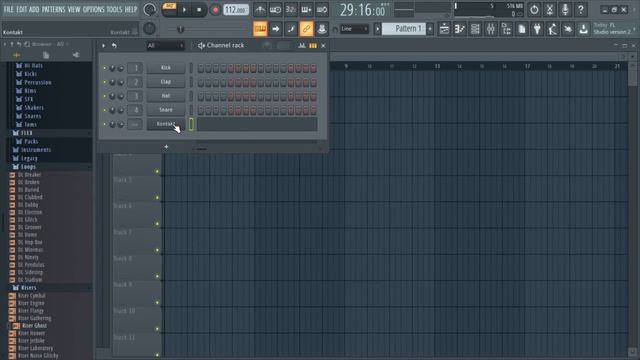Start playback with the Play button

click(184, 9)
